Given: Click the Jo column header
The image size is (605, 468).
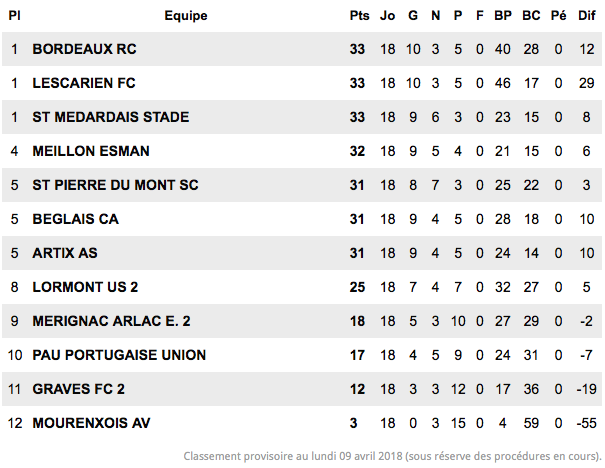Looking at the screenshot, I should [387, 15].
